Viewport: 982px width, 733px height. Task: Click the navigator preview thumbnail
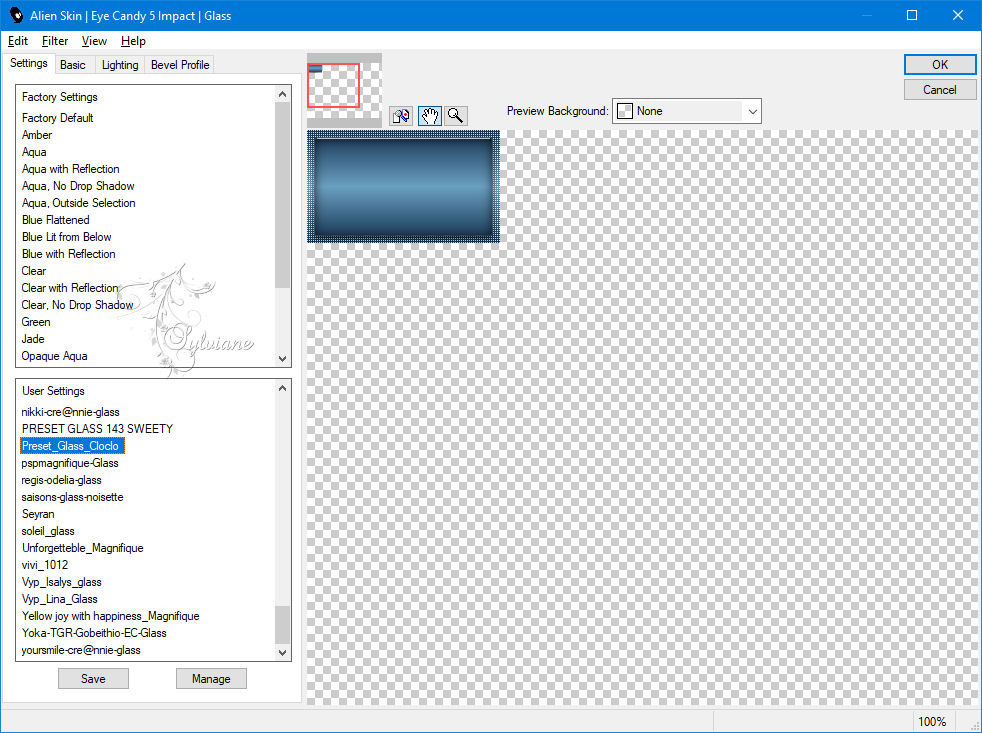pos(344,90)
